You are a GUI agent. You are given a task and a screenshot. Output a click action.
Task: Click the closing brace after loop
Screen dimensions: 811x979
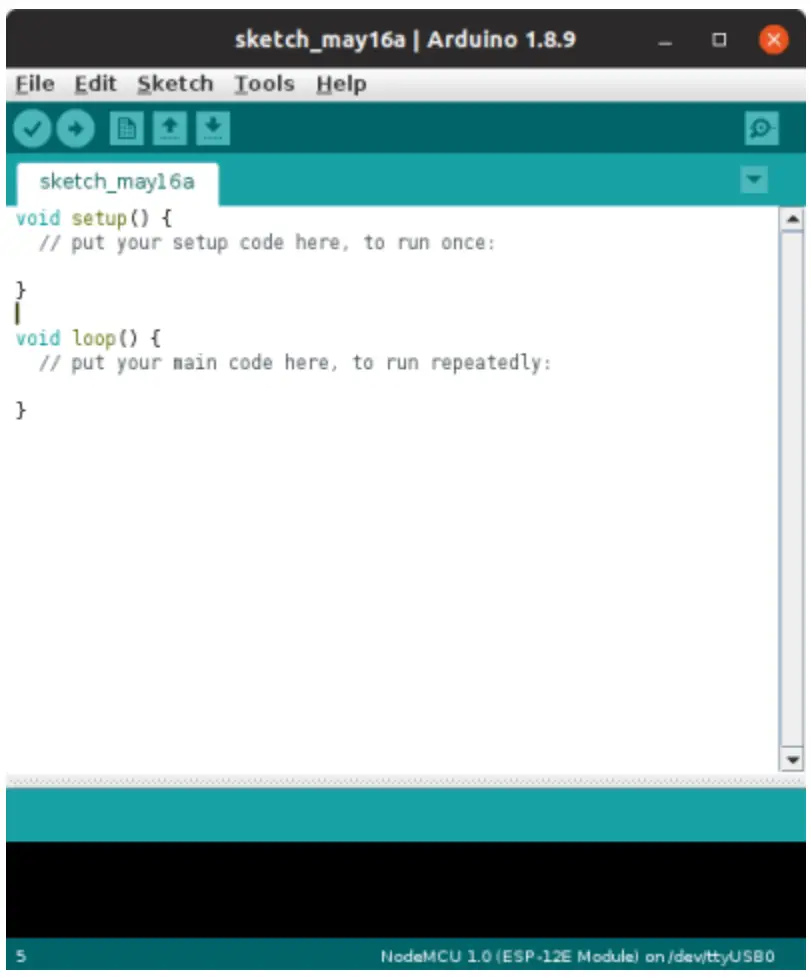tap(21, 410)
